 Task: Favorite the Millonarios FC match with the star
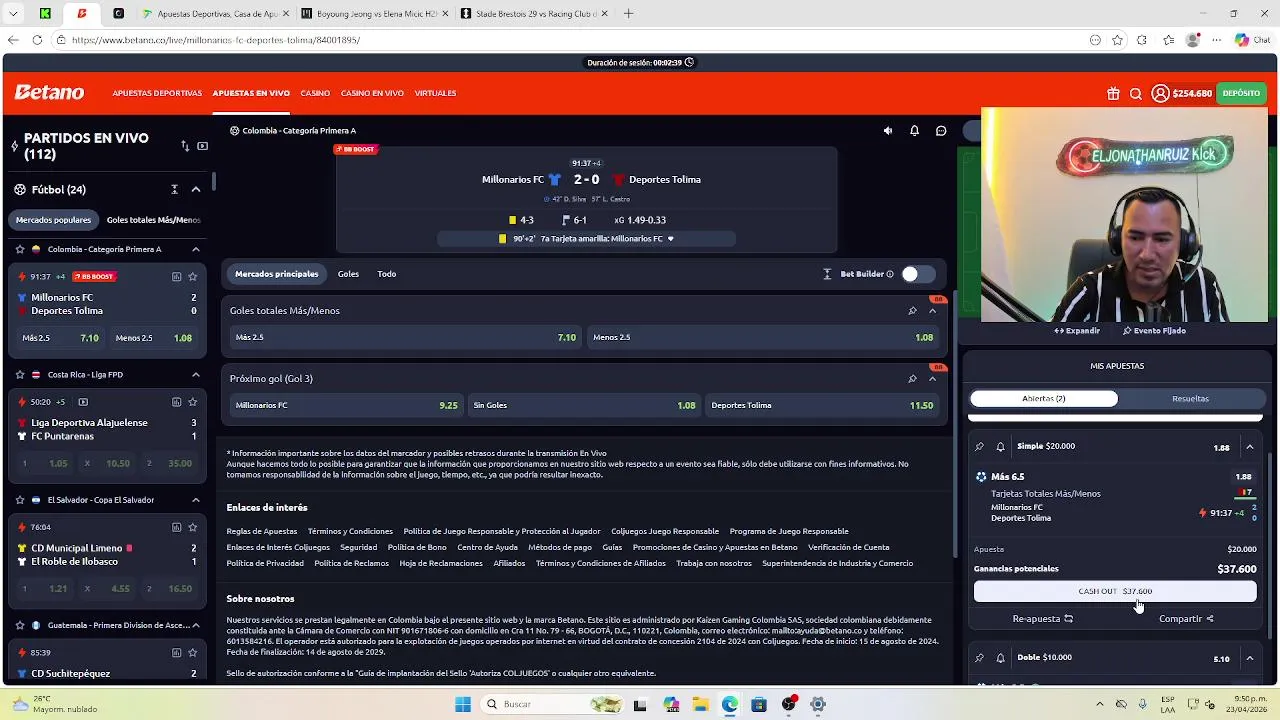click(x=193, y=277)
